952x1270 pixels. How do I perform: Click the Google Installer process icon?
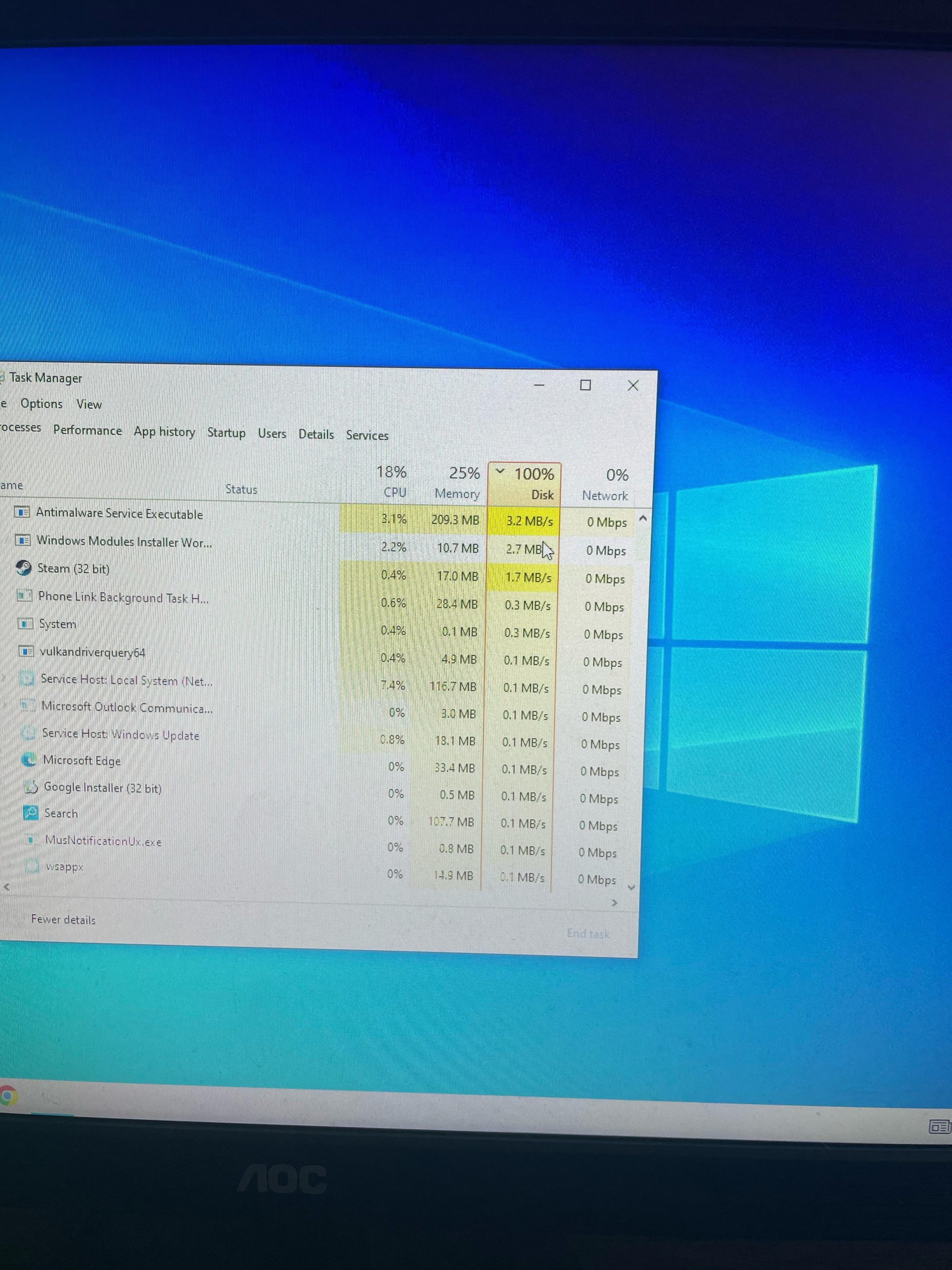[30, 787]
